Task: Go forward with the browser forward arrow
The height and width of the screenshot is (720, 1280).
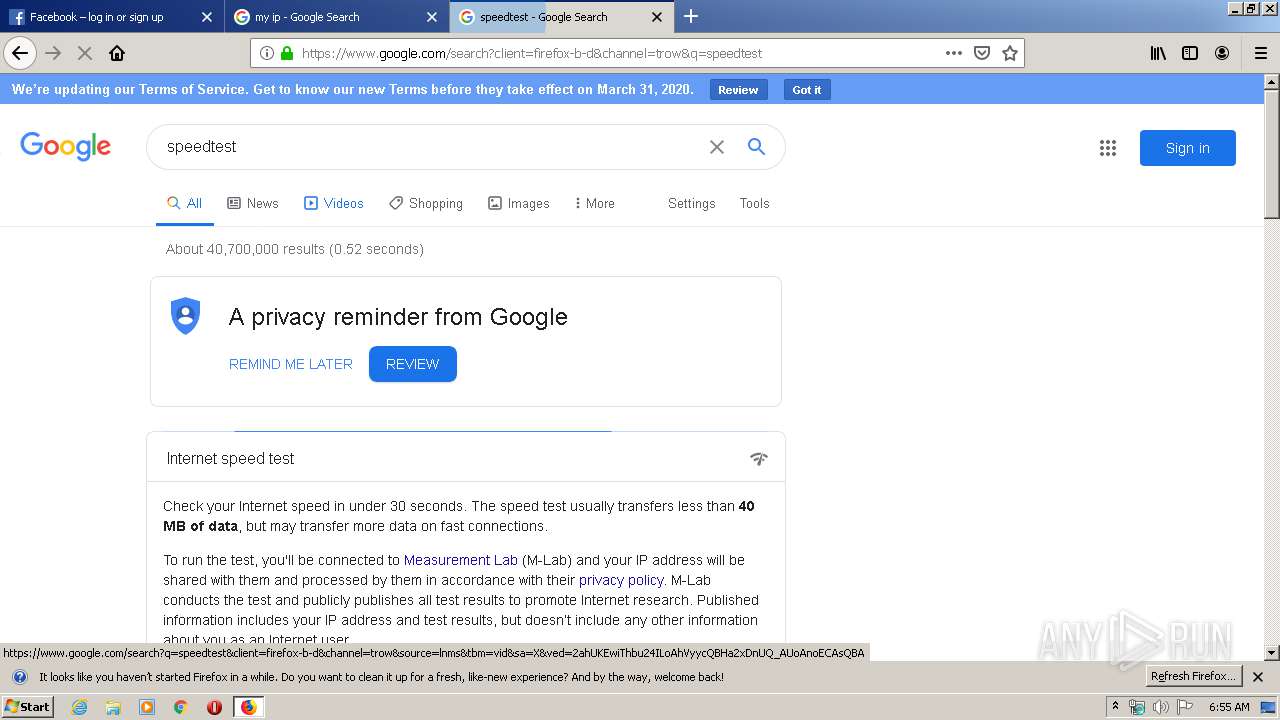Action: coord(53,53)
